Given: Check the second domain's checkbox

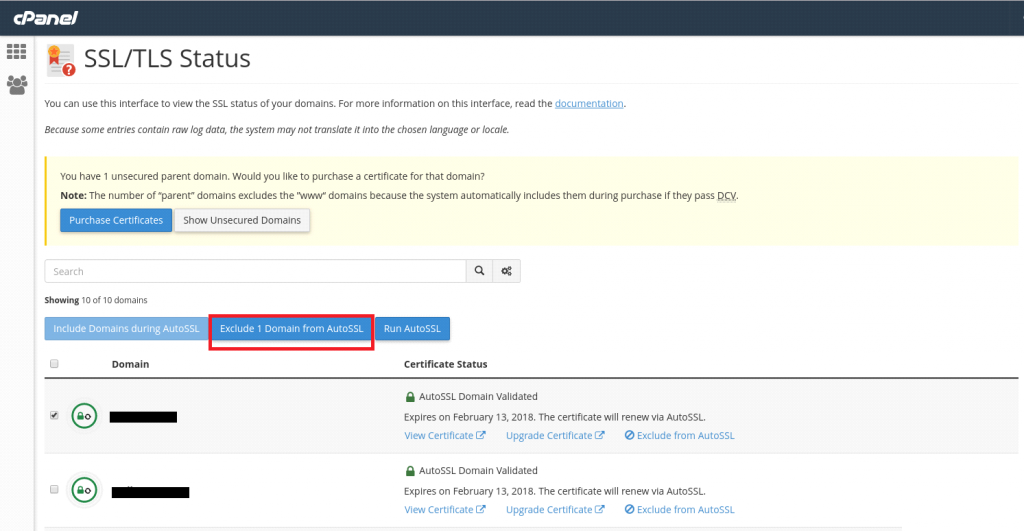Looking at the screenshot, I should coord(54,490).
